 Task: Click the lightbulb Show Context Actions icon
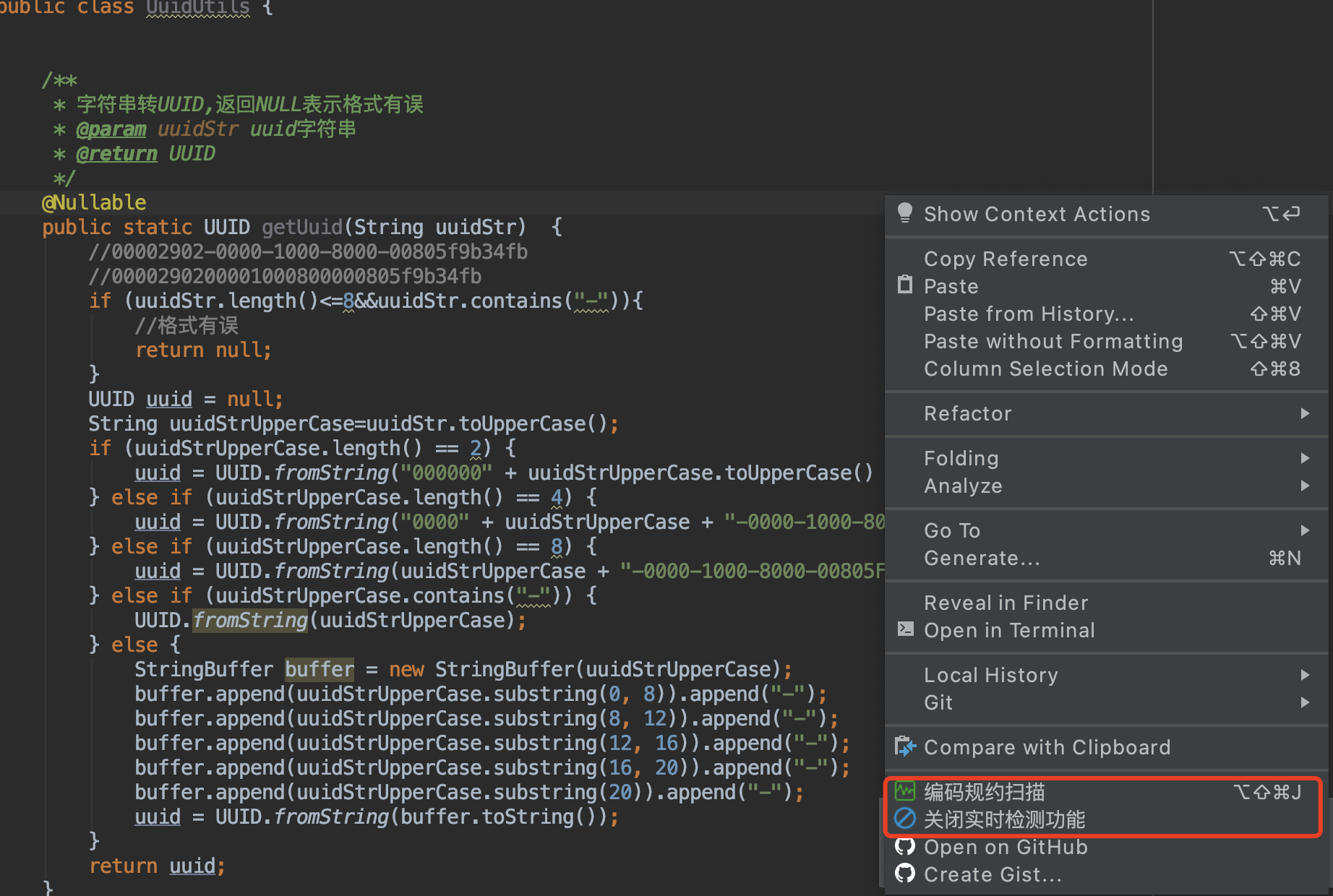click(904, 213)
